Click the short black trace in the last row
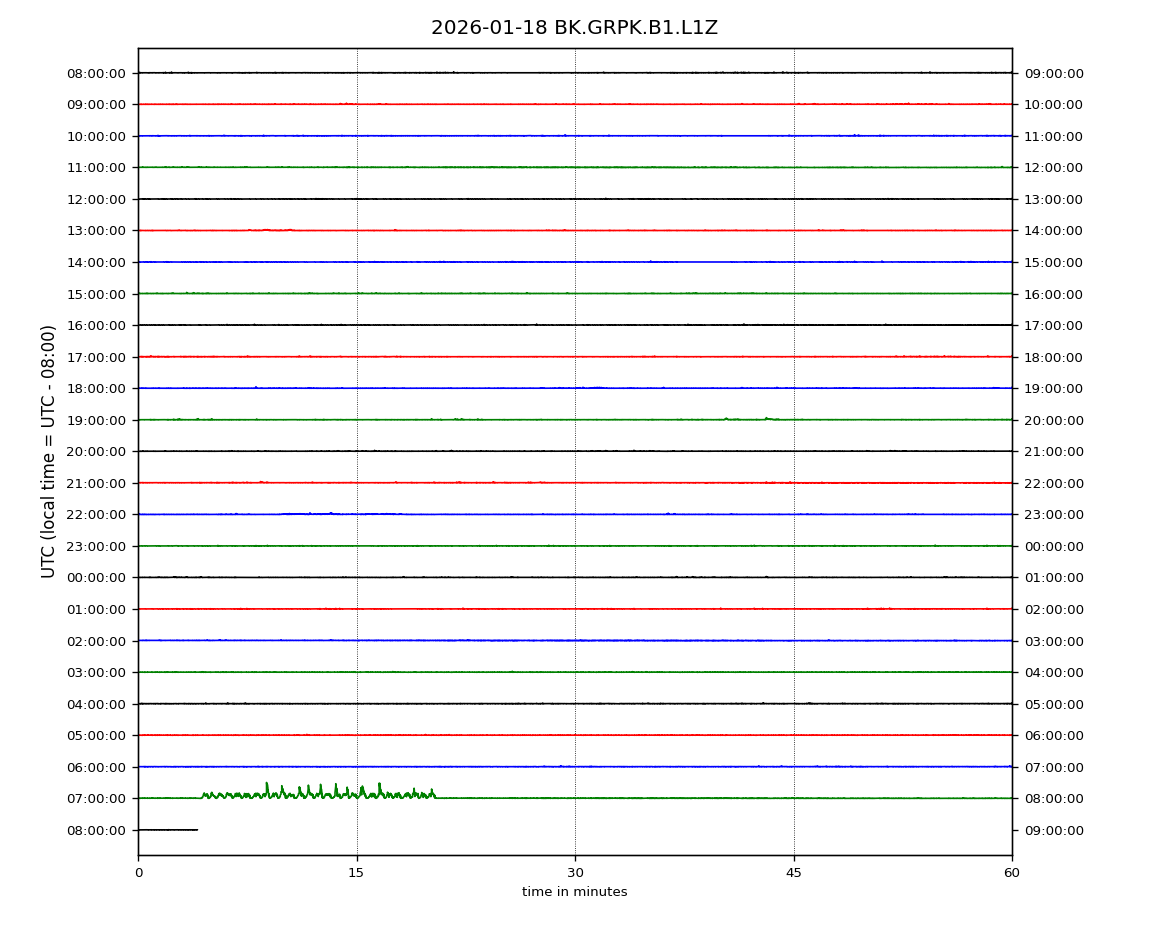 [x=168, y=830]
